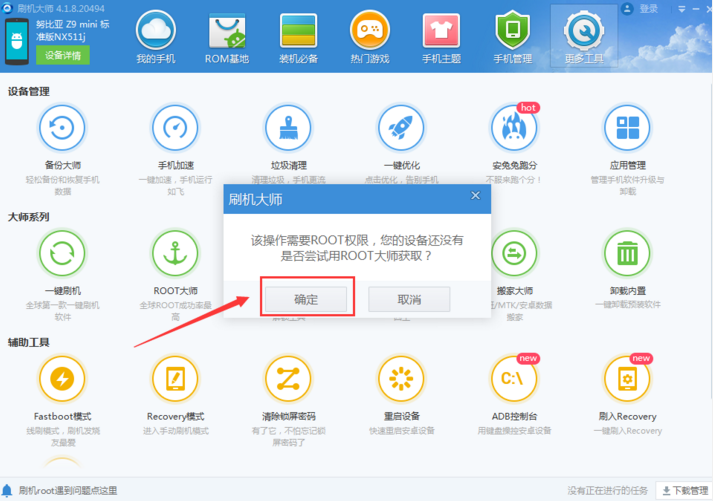
Task: Open title bar dropdown menu arrow
Action: [682, 9]
